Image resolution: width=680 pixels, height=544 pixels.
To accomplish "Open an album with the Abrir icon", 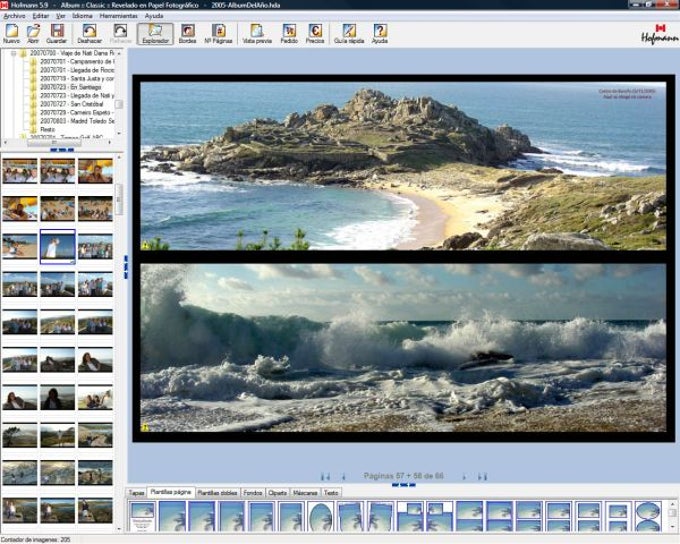I will tap(33, 33).
